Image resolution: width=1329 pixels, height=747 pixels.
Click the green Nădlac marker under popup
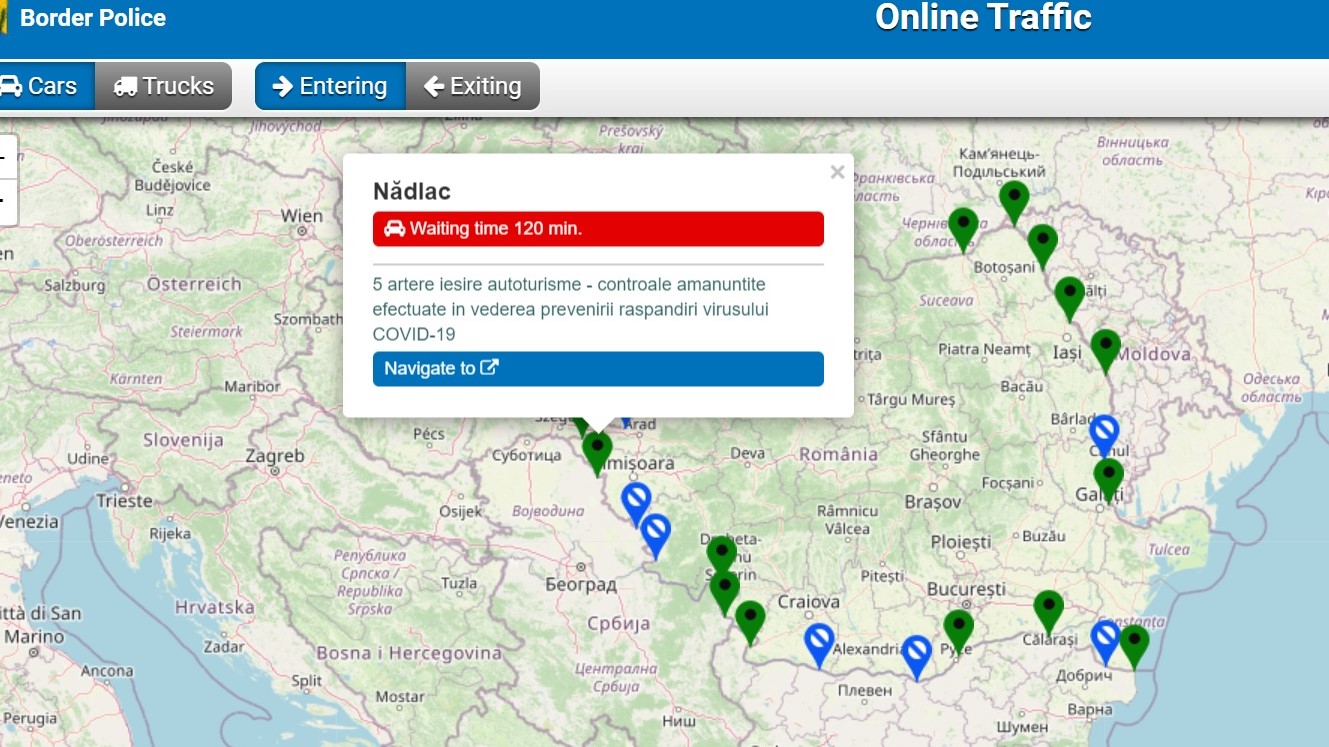coord(597,449)
